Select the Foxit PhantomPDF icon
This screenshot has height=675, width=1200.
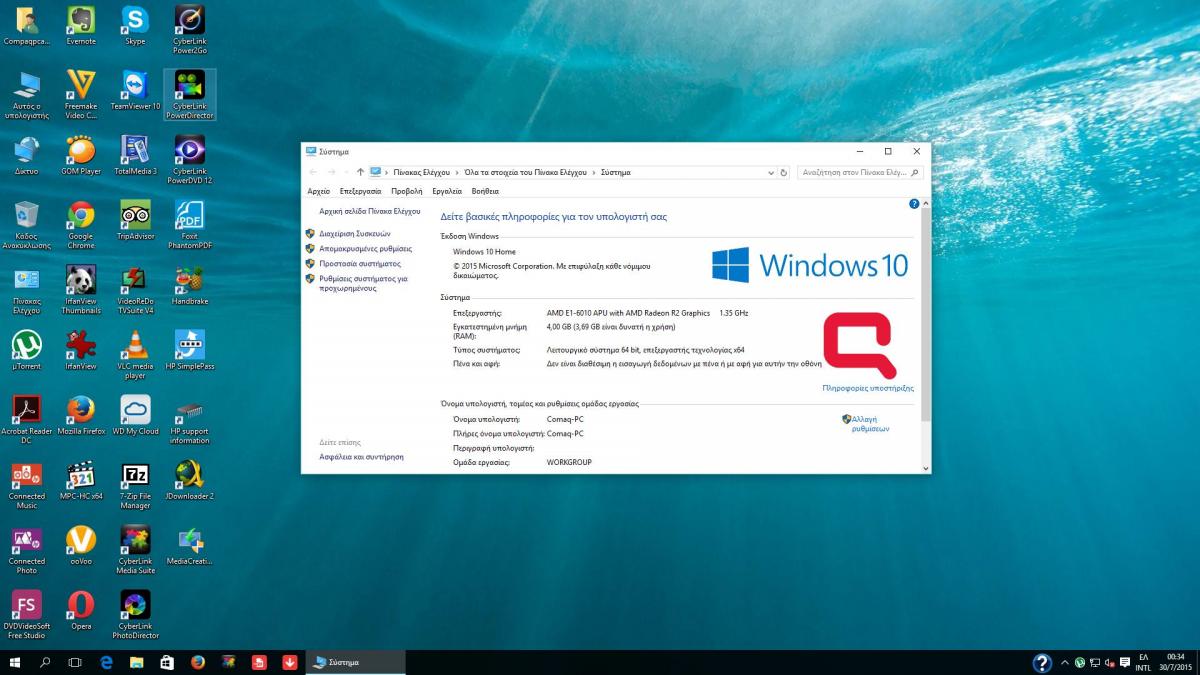pos(190,225)
